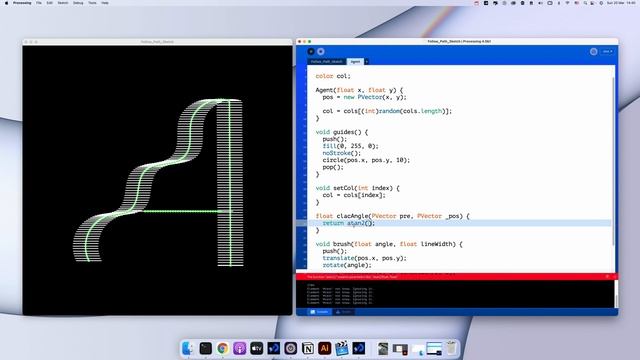Toggle the Debug button in the Processing toolbar

coord(593,51)
